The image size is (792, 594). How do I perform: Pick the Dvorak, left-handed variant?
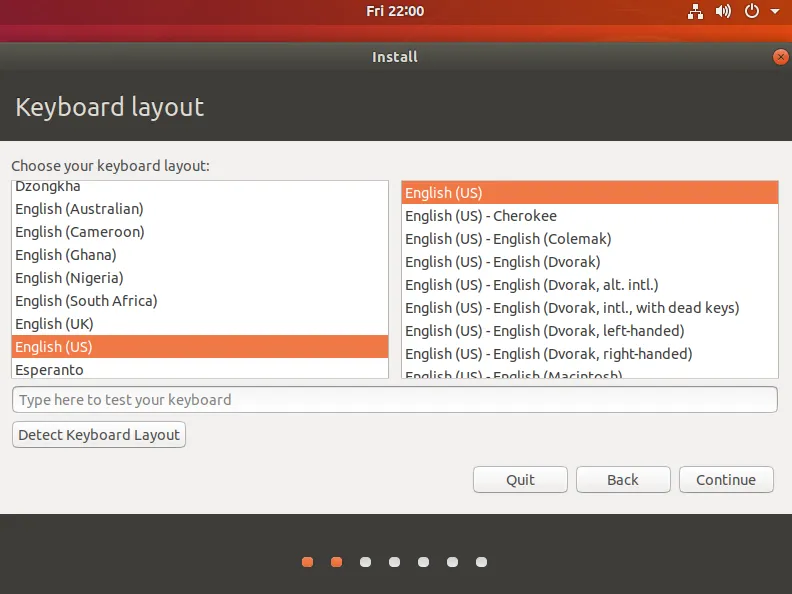(x=589, y=330)
